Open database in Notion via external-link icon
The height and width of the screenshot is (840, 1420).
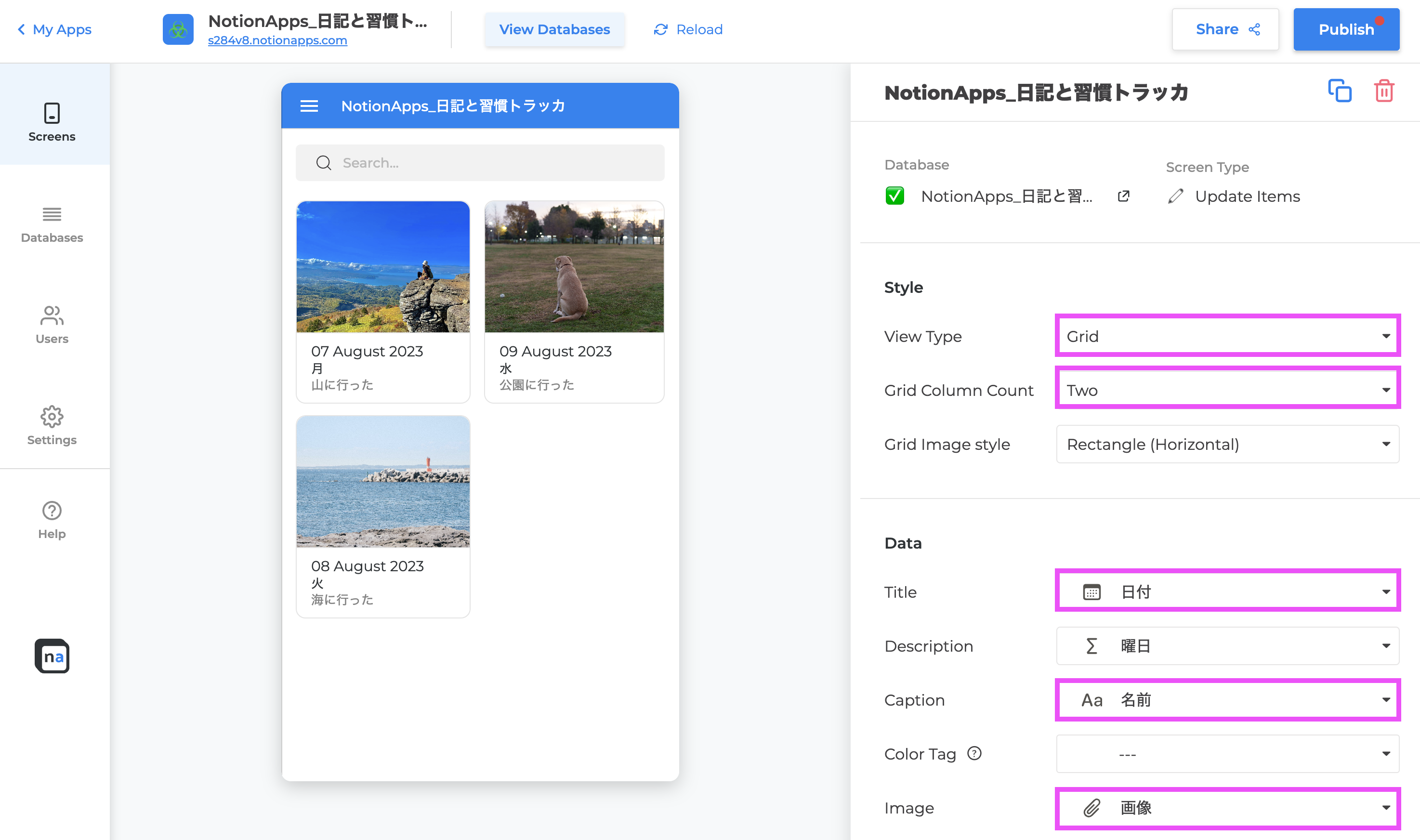click(x=1123, y=196)
